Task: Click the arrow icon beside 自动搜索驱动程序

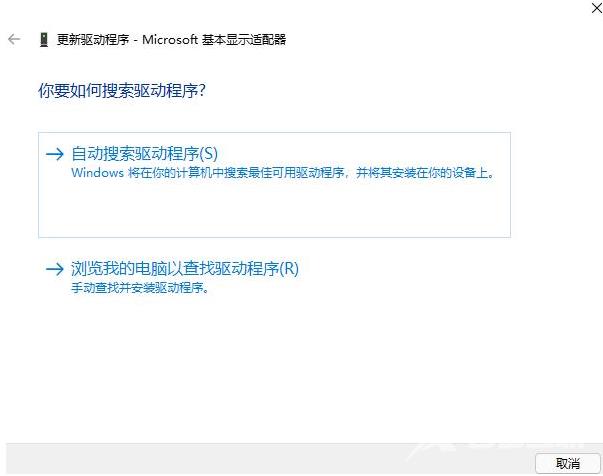Action: pyautogui.click(x=55, y=154)
